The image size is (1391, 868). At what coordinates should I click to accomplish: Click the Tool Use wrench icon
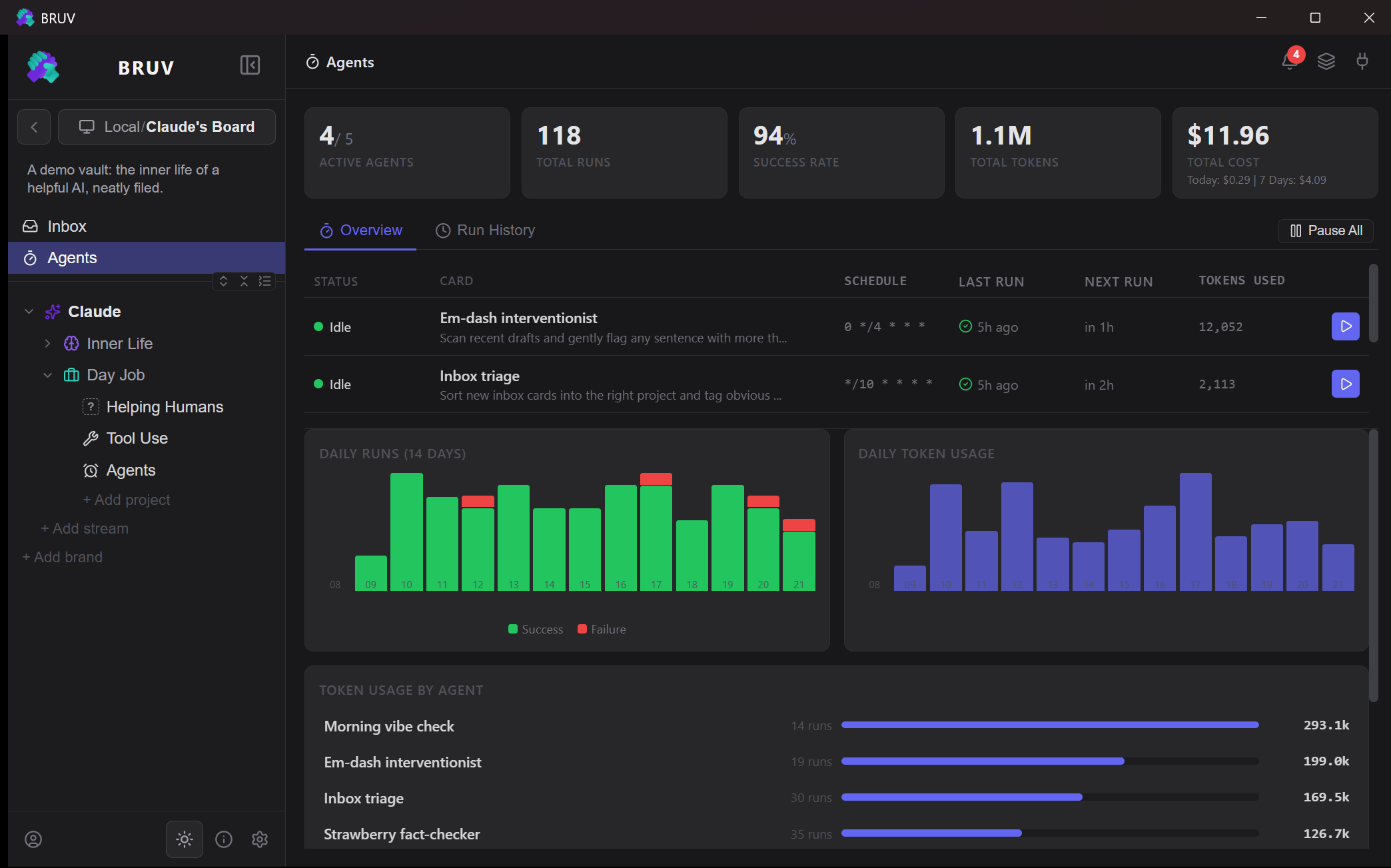point(91,438)
